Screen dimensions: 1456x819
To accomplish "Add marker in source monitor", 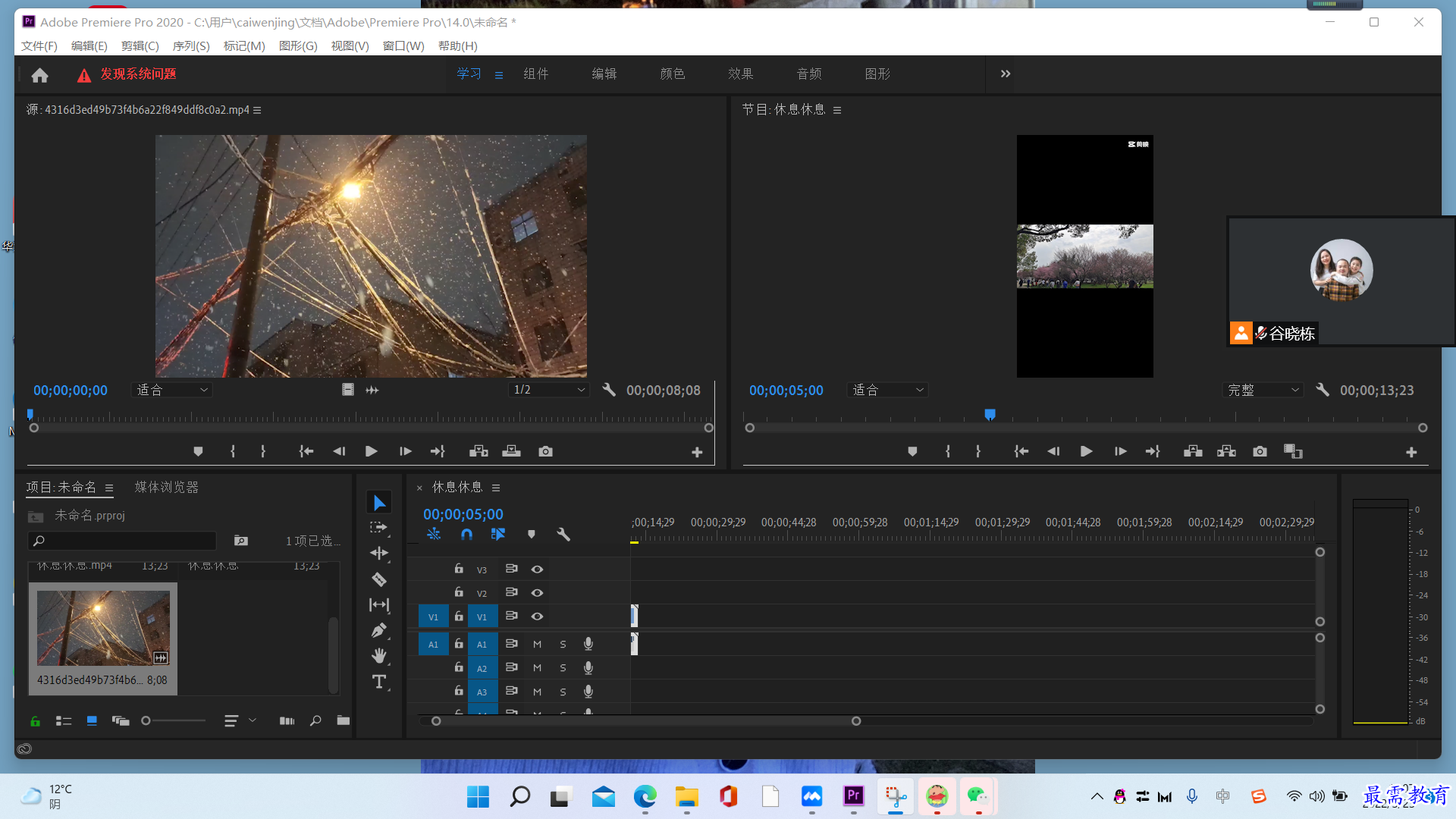I will [x=198, y=451].
